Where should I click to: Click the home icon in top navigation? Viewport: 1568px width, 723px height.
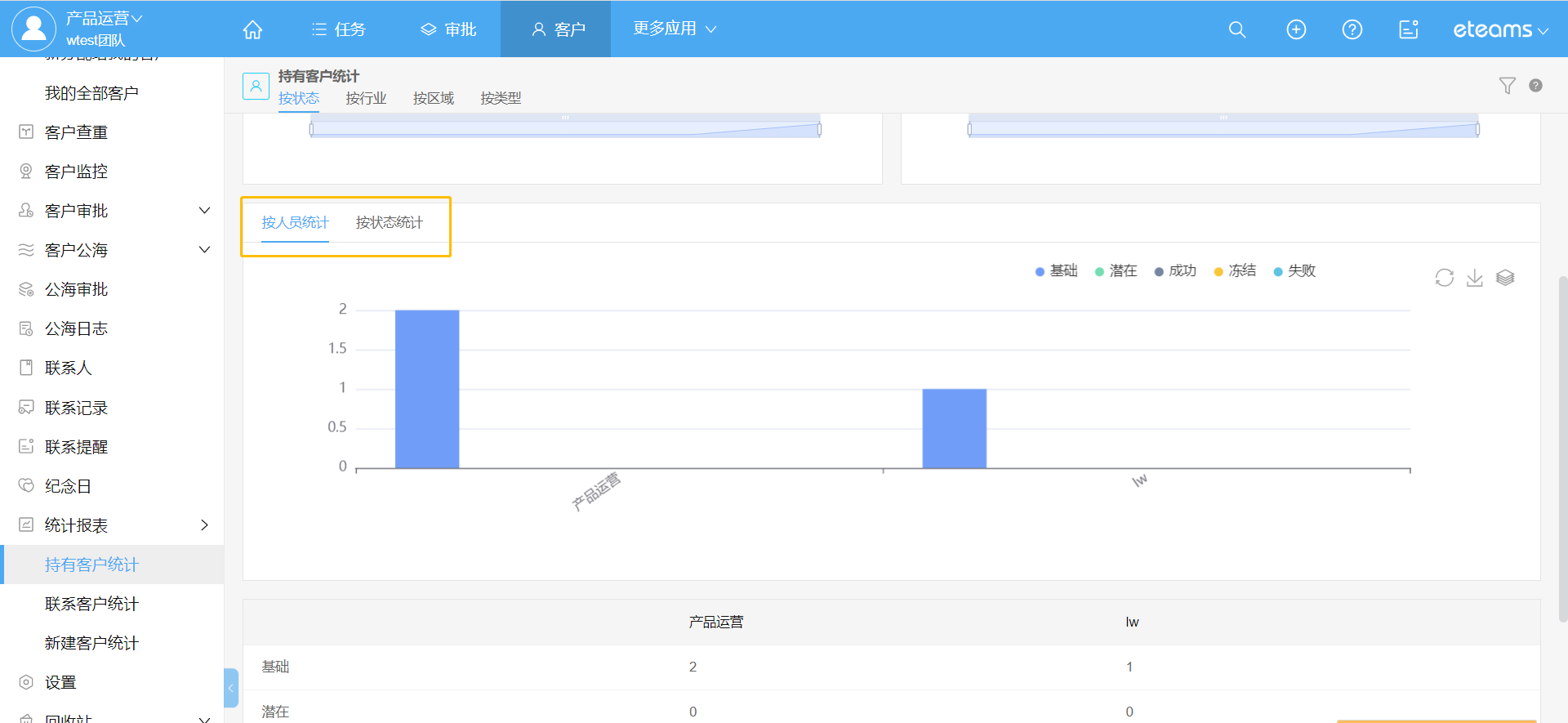tap(253, 29)
